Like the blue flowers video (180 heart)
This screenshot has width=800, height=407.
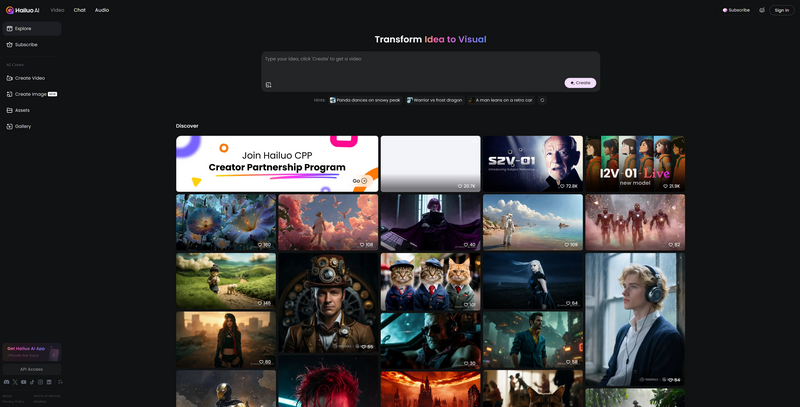pyautogui.click(x=260, y=245)
